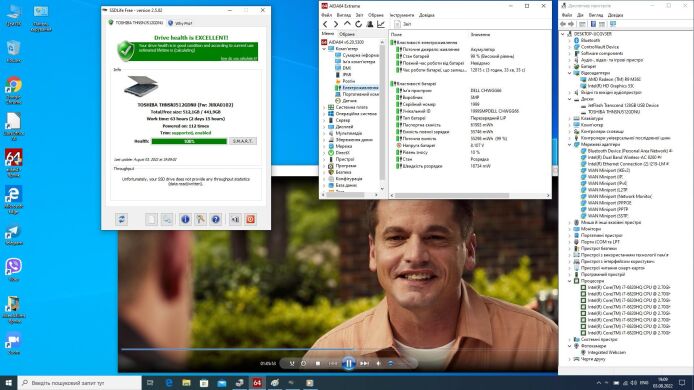
Task: Click the video player seek progress bar
Action: (x=338, y=349)
